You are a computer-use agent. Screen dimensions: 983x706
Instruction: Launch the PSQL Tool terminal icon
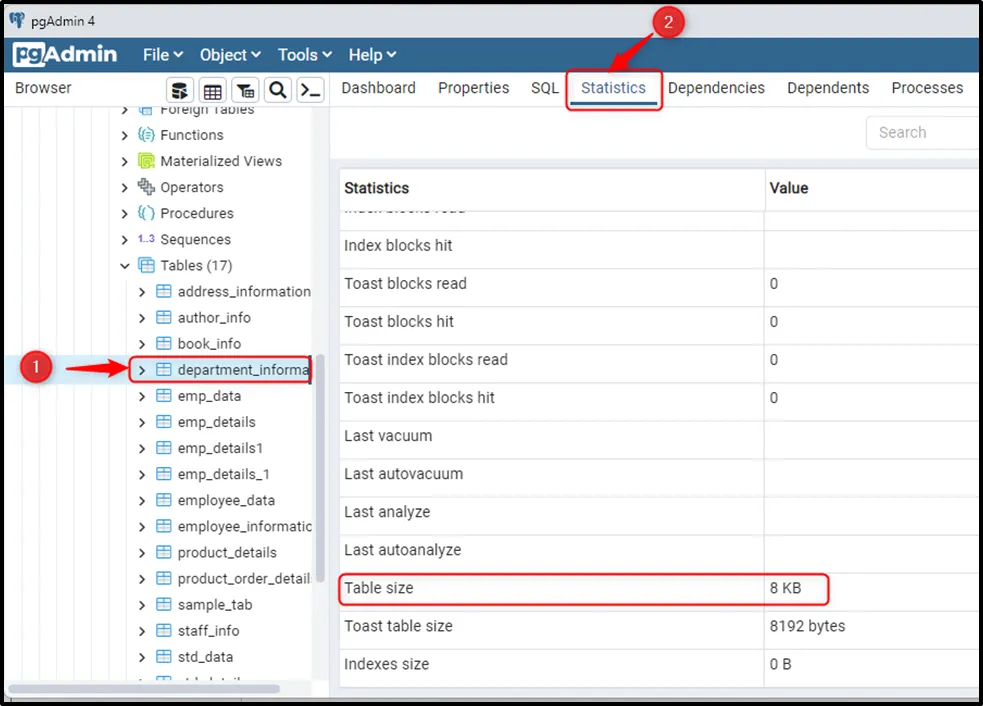[311, 90]
